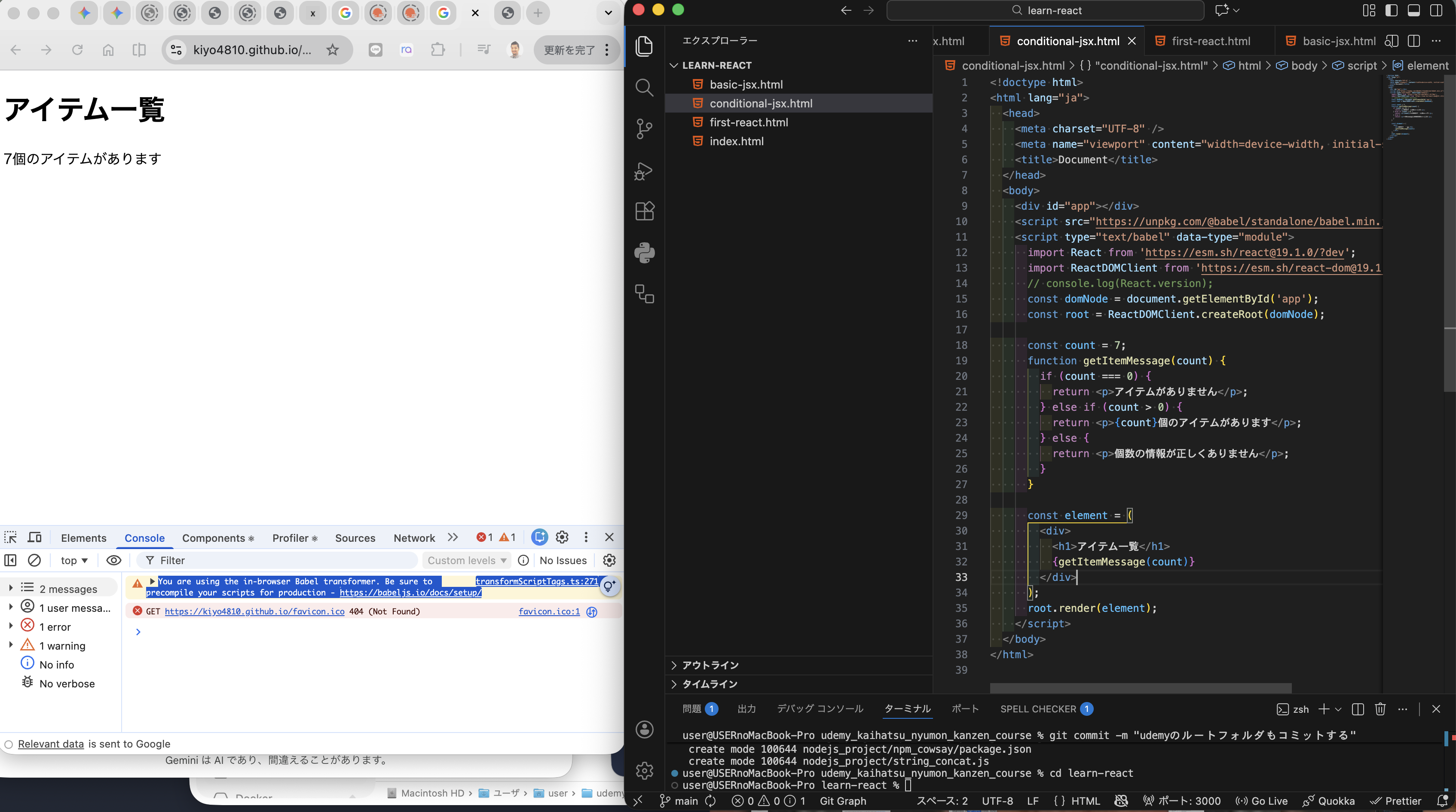Screen dimensions: 1456x812
Task: Toggle the live expression eye icon in Console
Action: (113, 560)
